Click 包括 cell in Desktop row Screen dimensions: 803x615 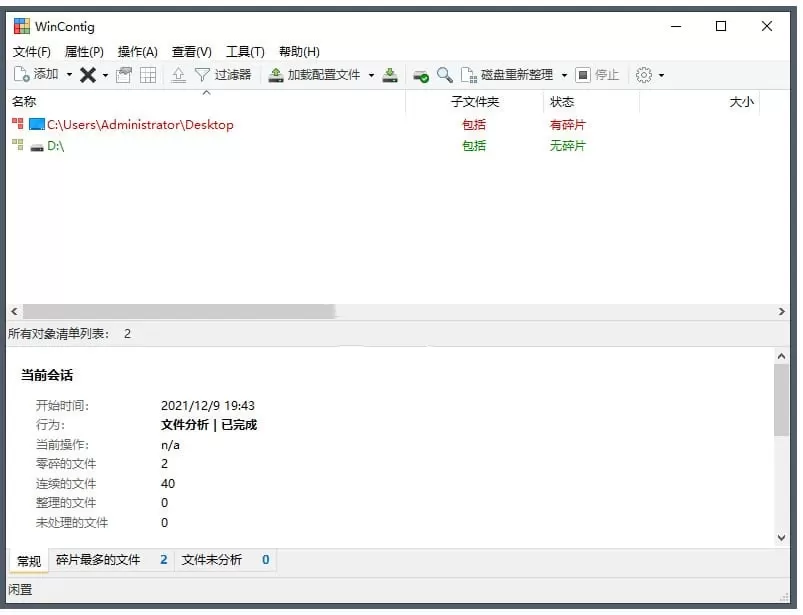tap(474, 124)
